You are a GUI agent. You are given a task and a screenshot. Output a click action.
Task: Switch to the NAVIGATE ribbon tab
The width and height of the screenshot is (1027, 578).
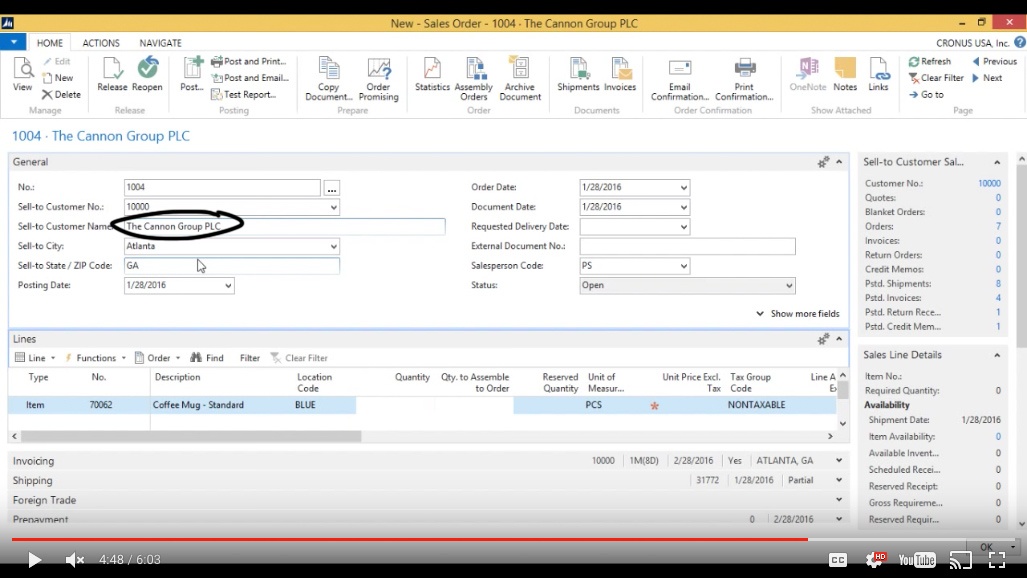click(160, 43)
